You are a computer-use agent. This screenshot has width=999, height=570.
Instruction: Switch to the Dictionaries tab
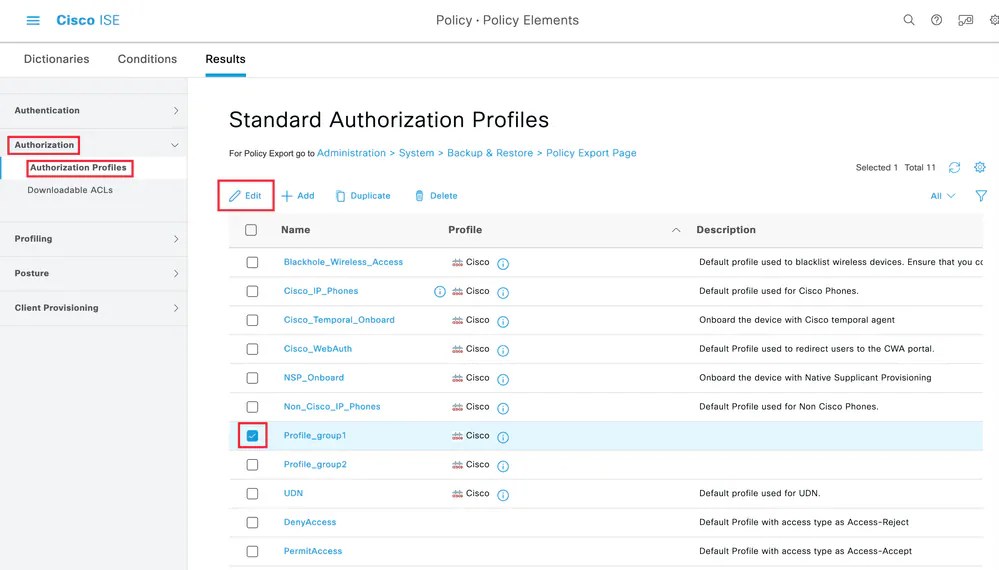tap(57, 59)
